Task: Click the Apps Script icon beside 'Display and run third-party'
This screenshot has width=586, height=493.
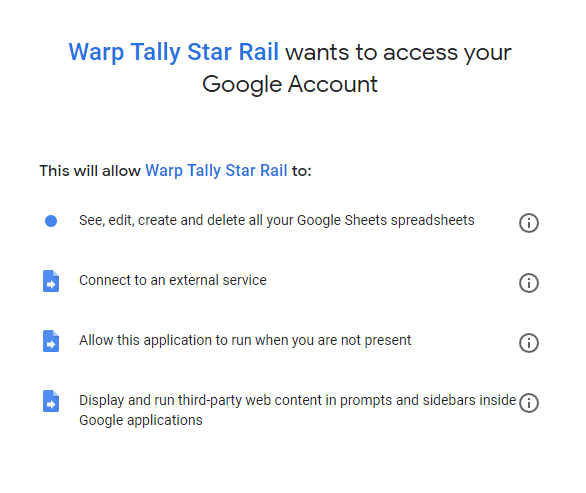Action: 51,401
